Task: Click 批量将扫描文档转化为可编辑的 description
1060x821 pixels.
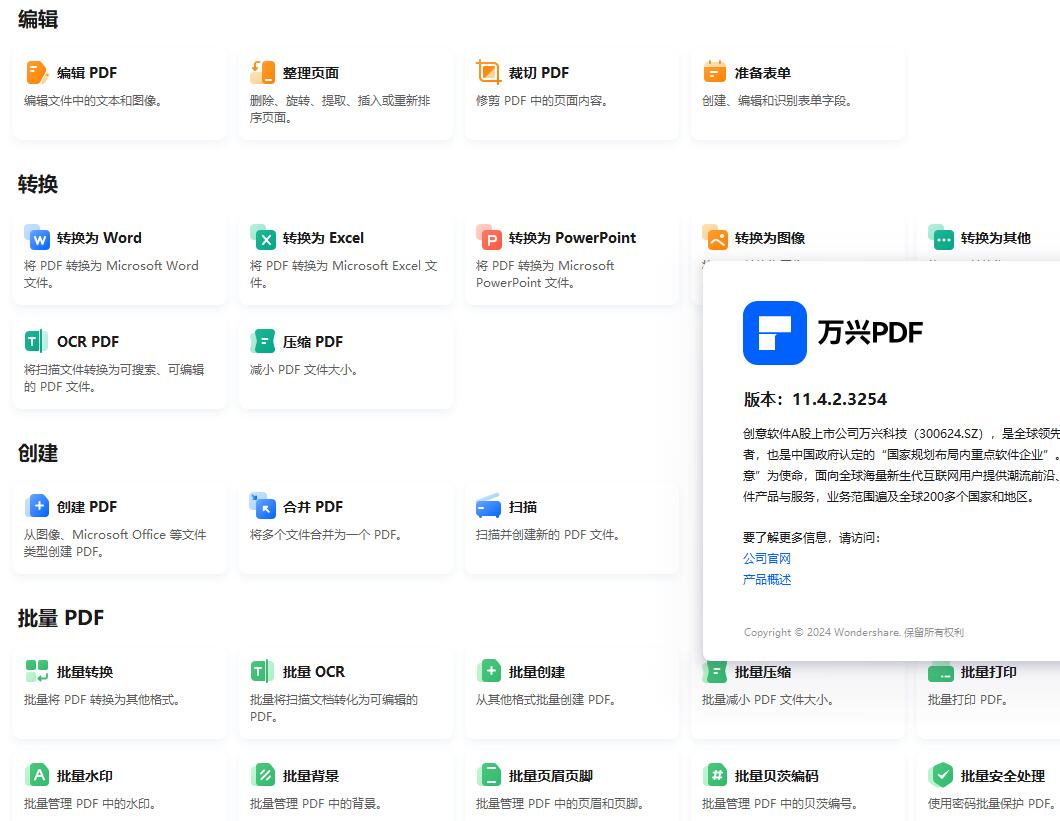Action: [334, 708]
